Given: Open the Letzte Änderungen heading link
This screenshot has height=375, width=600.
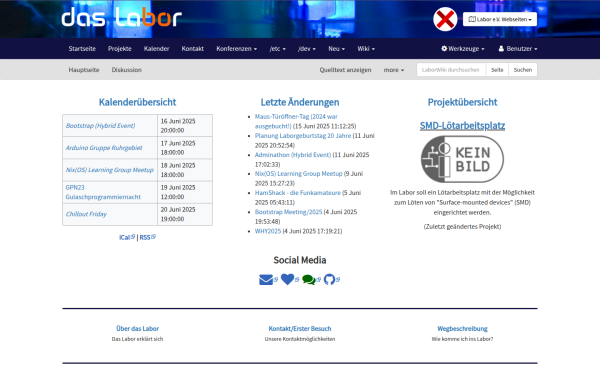Looking at the screenshot, I should pyautogui.click(x=300, y=102).
